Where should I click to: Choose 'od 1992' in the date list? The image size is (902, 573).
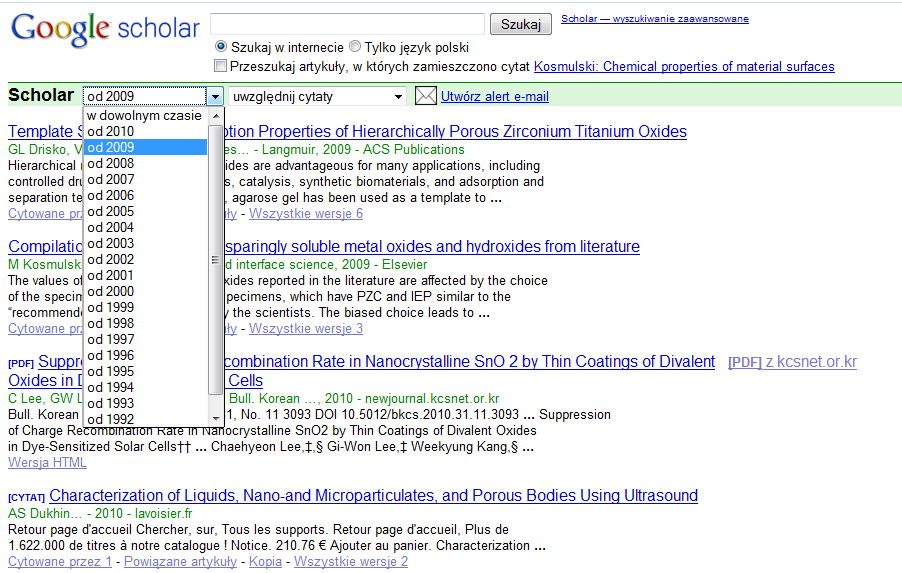[x=146, y=419]
